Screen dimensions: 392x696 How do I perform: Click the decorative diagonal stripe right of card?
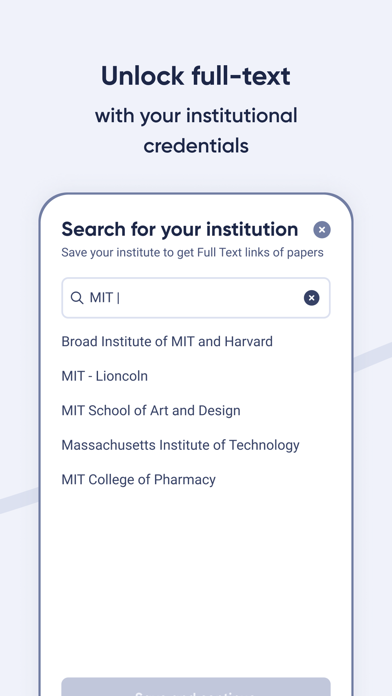(372, 355)
